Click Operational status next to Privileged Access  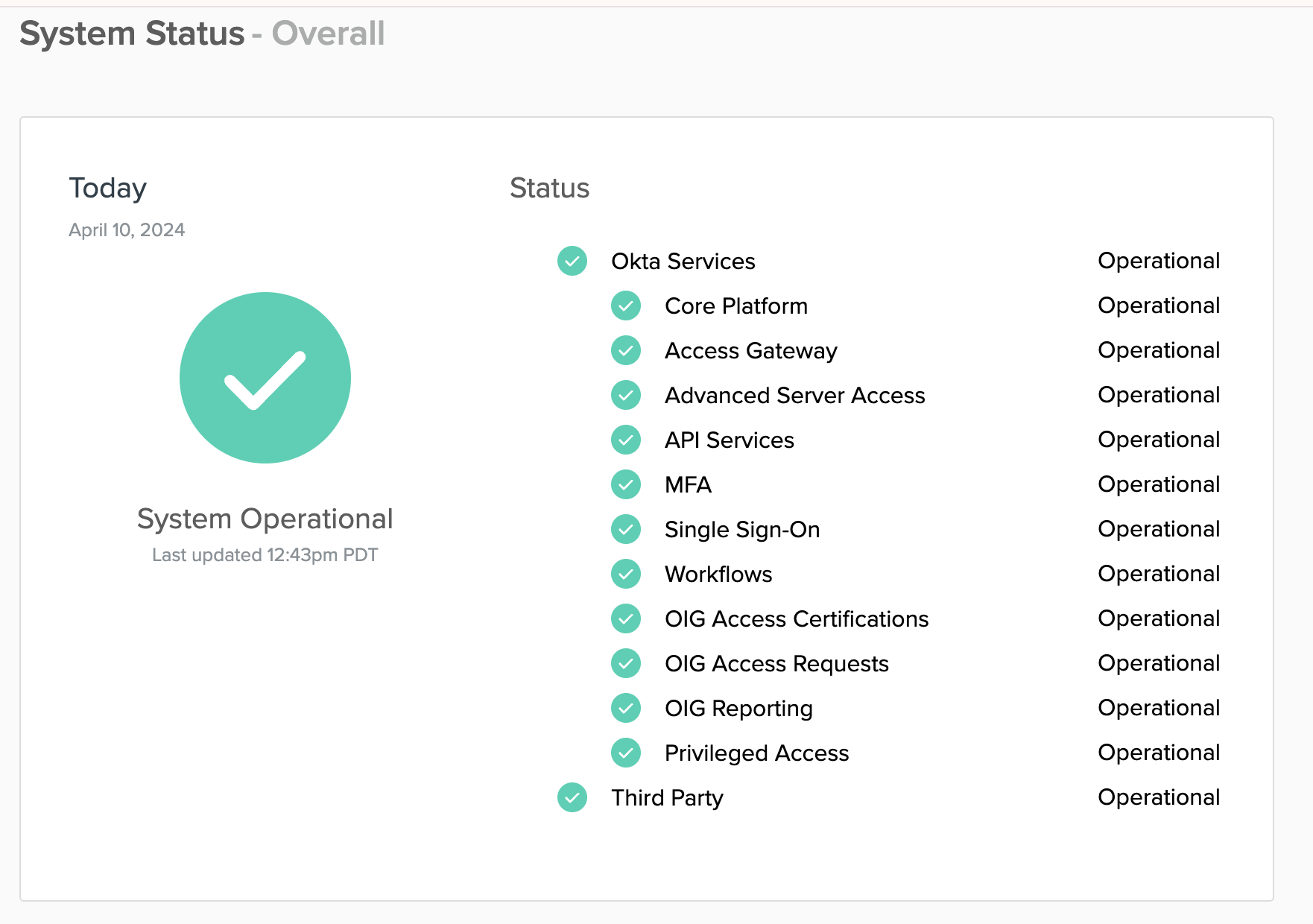(1159, 753)
